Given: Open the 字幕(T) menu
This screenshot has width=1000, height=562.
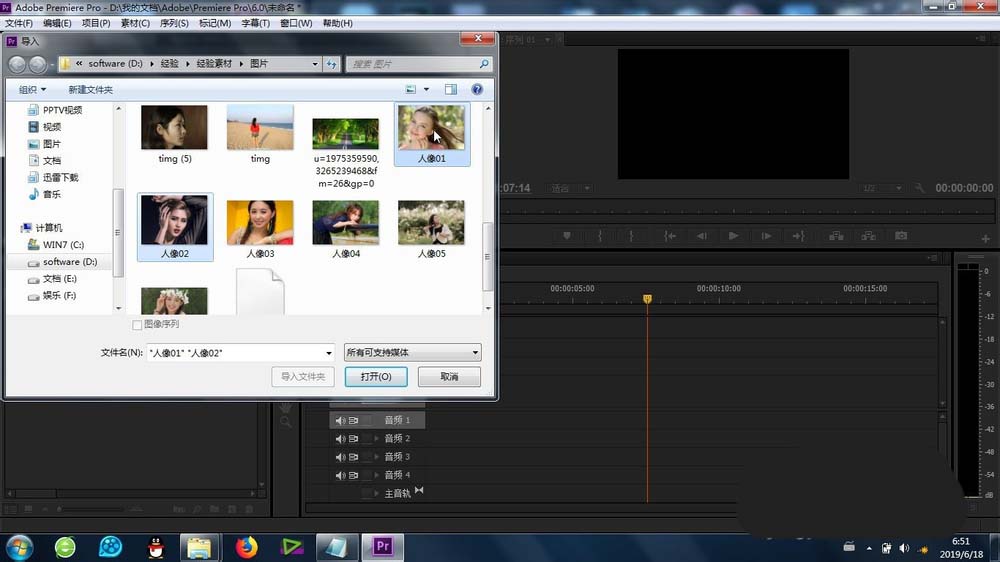Looking at the screenshot, I should coord(256,23).
